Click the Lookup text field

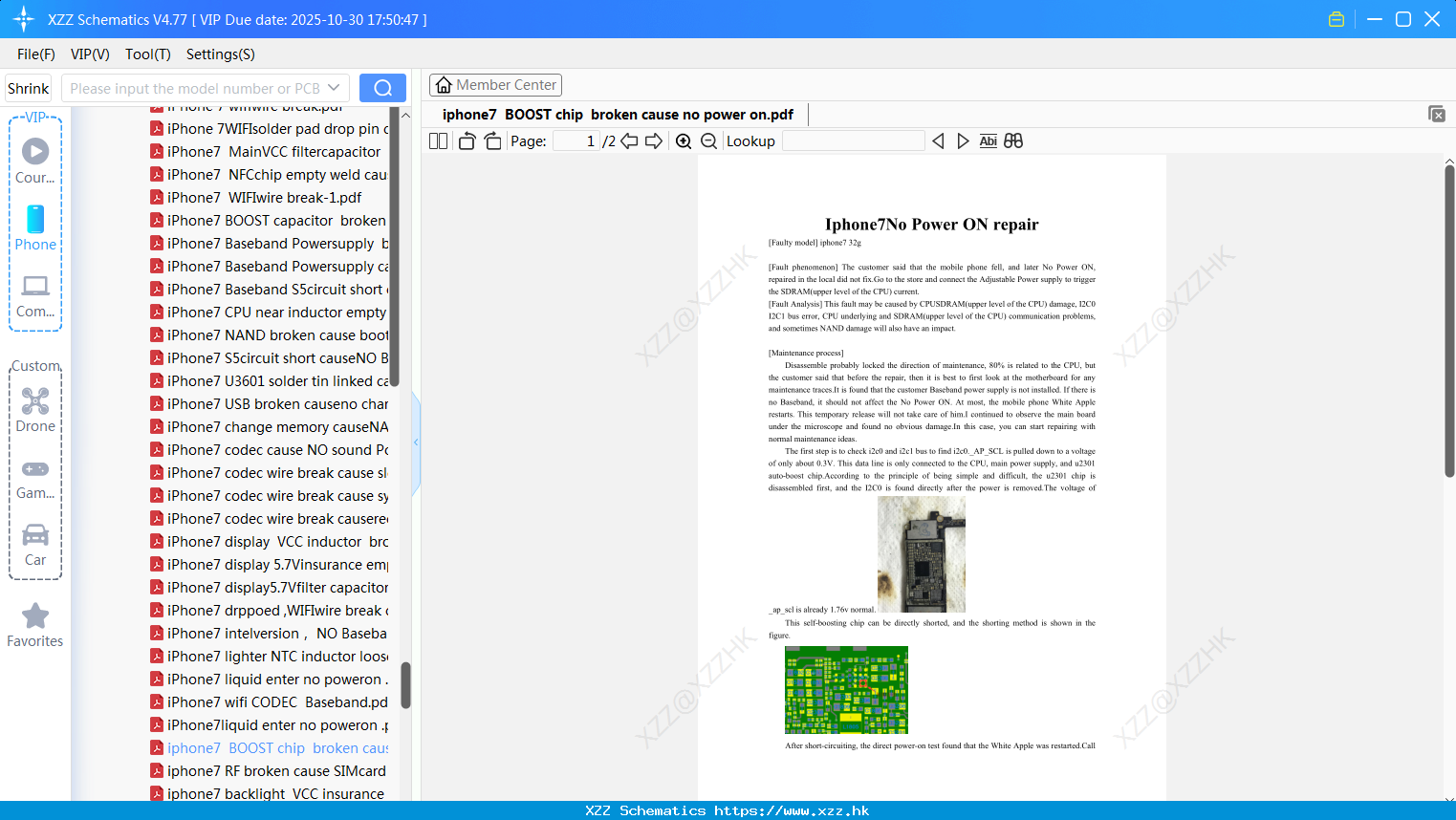point(853,141)
